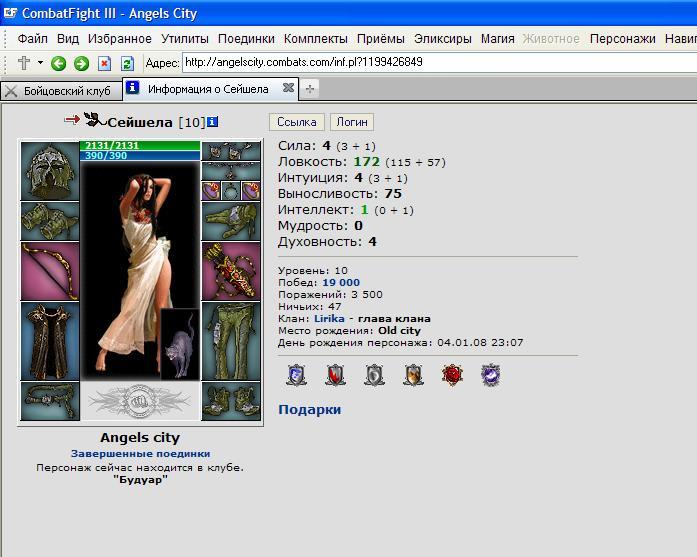
Task: Open the Приёмы menu
Action: point(381,39)
